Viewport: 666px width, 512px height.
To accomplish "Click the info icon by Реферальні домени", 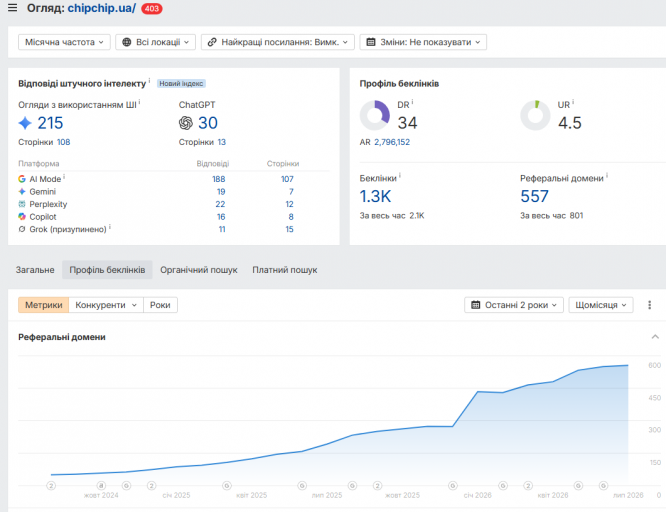I will click(x=607, y=175).
